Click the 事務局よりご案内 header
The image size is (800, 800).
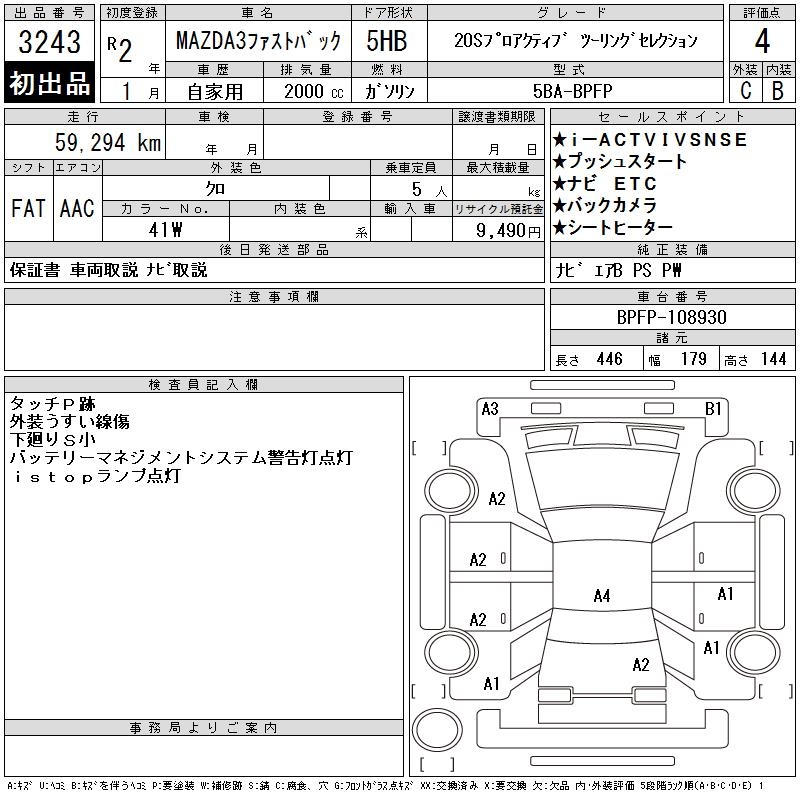click(203, 728)
